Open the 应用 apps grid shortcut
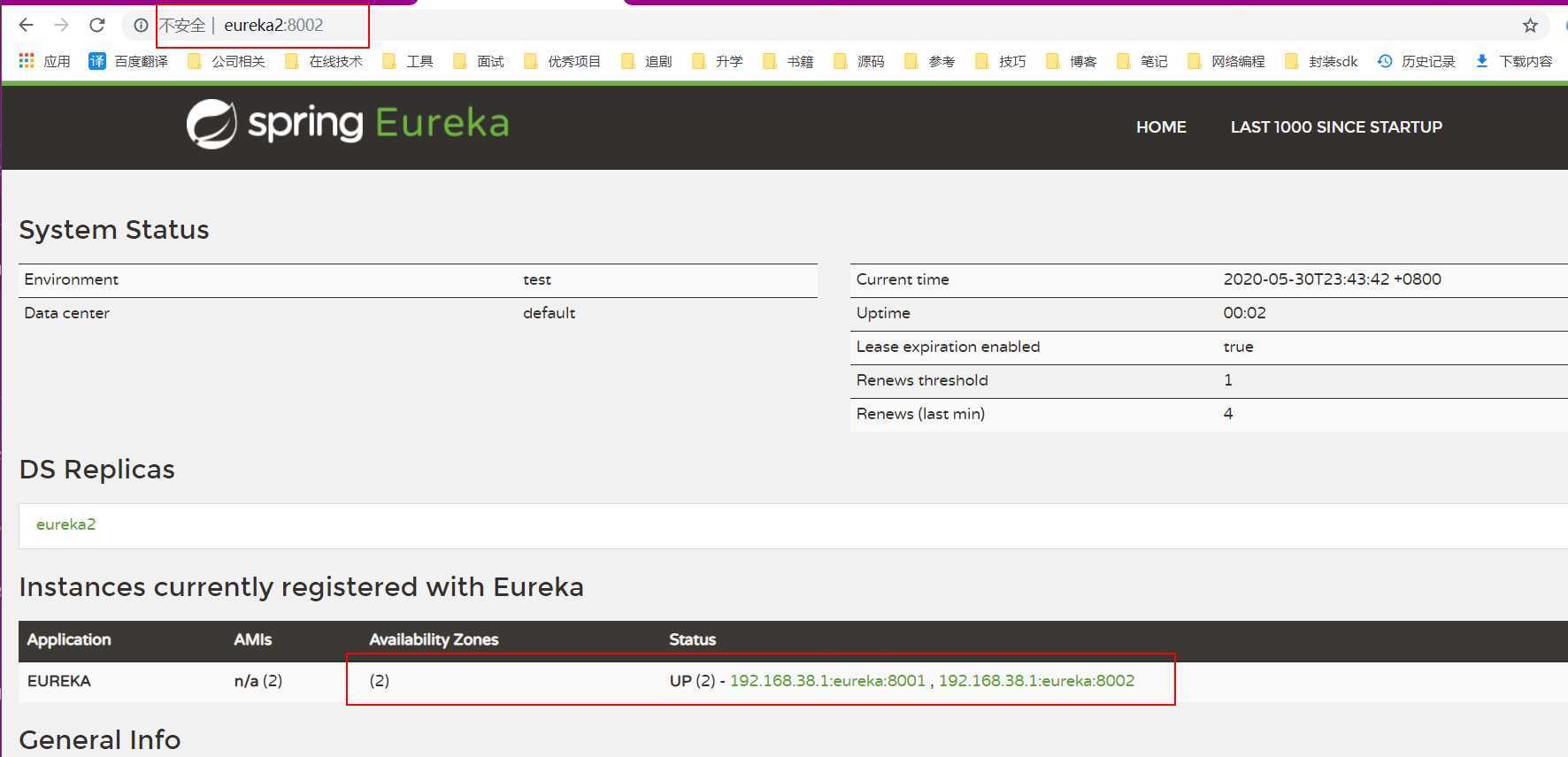 (x=44, y=61)
